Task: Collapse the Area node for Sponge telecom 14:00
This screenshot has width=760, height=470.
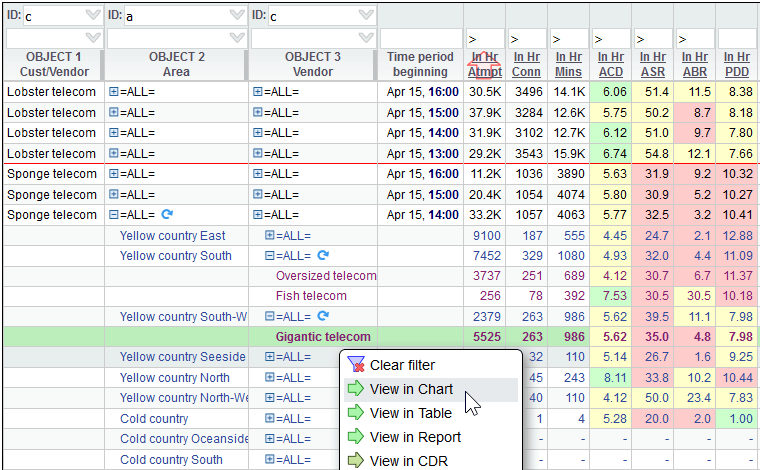Action: [x=114, y=215]
